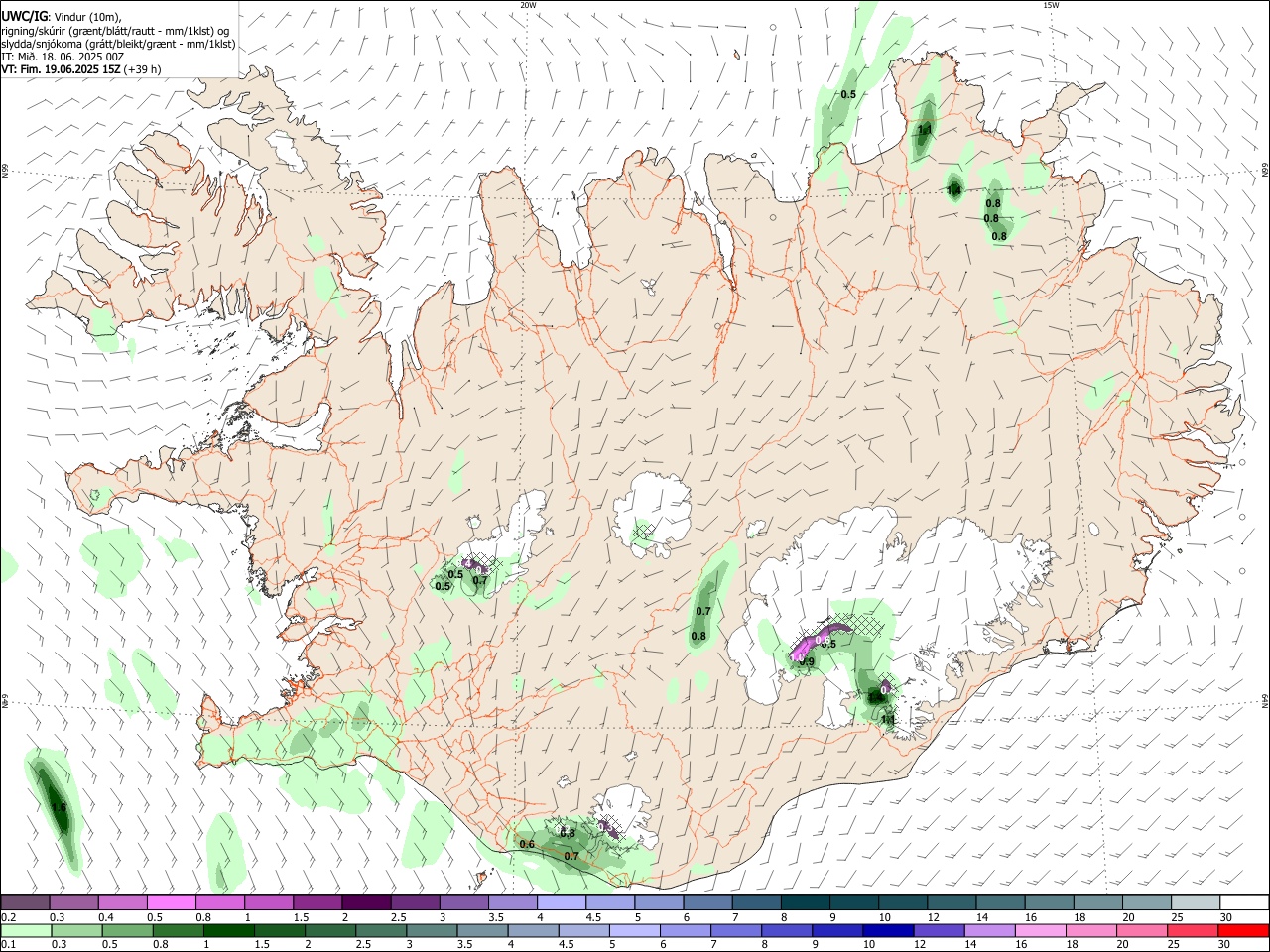
Task: Pick lower legend swatch between 4 and 4.5
Action: (534, 931)
